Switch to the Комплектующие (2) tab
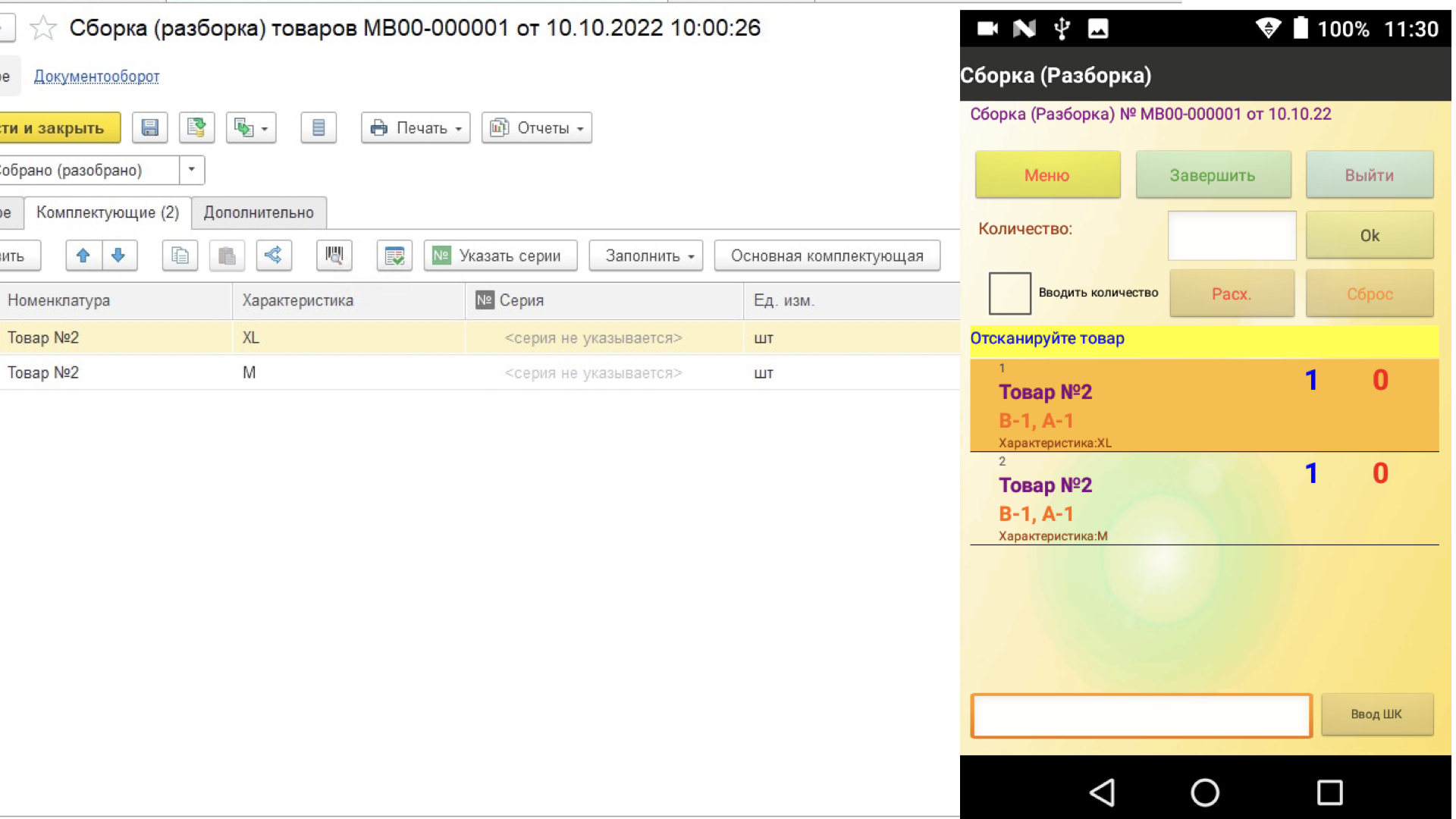Viewport: 1456px width, 819px height. [108, 212]
